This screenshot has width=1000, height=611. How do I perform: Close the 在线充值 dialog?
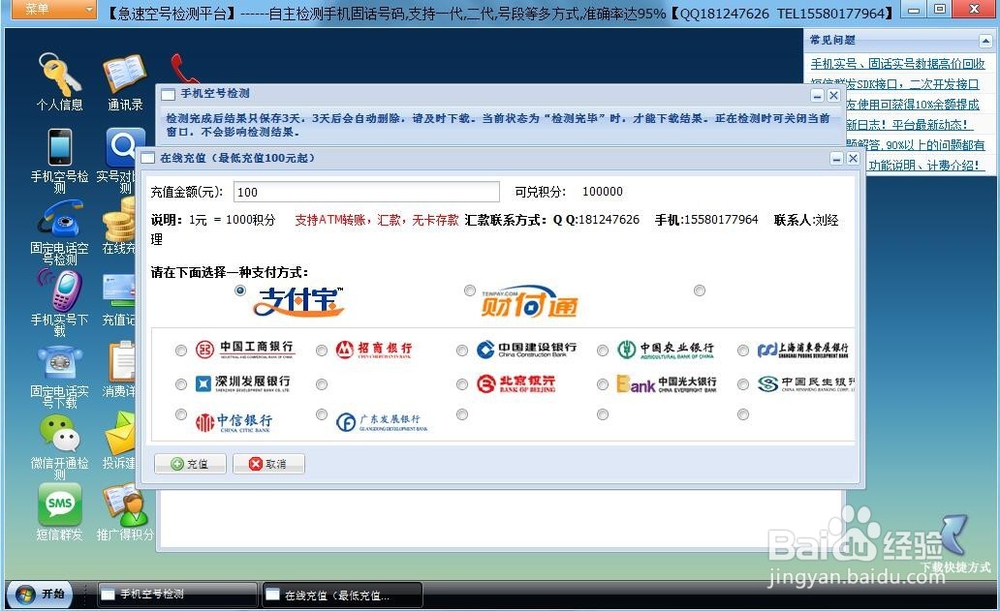[x=853, y=158]
